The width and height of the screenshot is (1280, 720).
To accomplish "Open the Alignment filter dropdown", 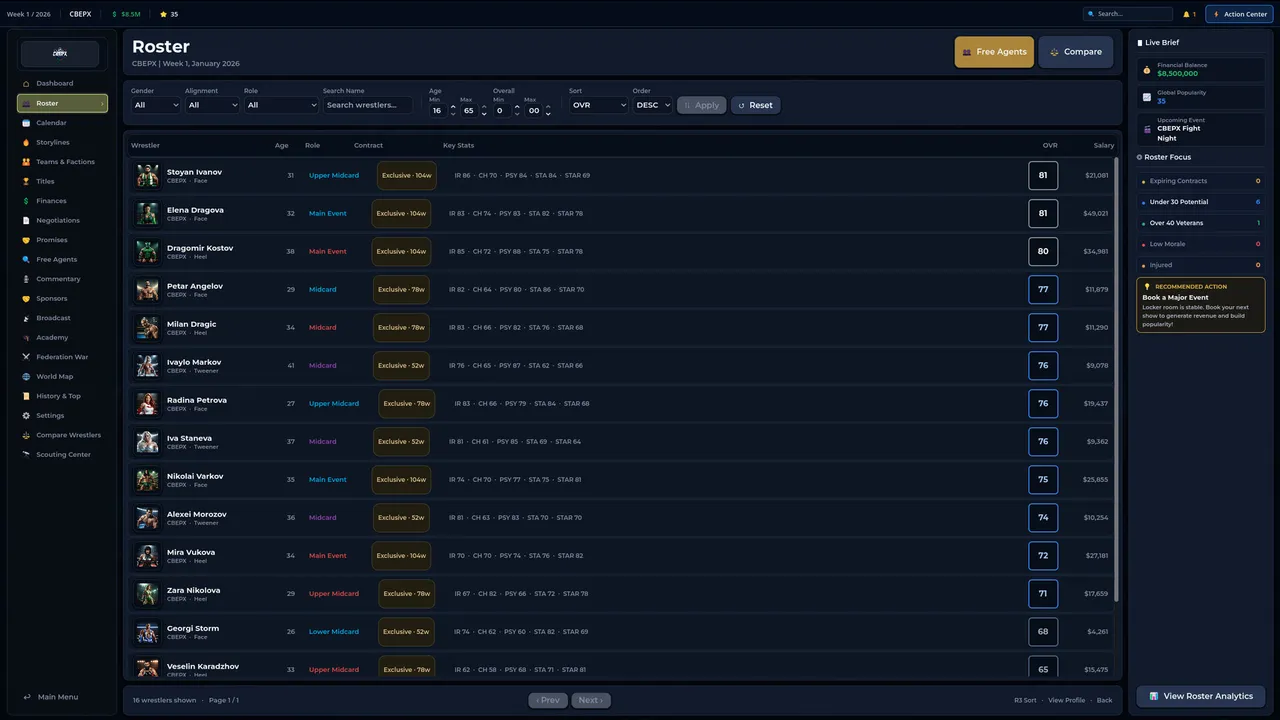I will (x=213, y=105).
